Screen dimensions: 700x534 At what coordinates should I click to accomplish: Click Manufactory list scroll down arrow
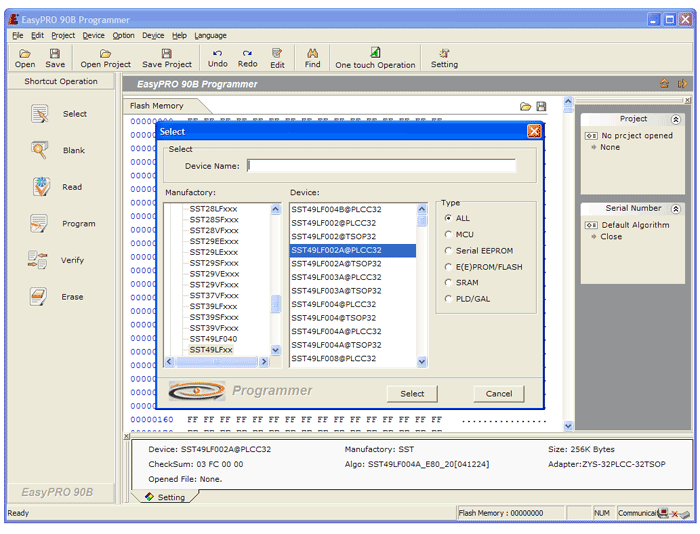tap(275, 350)
